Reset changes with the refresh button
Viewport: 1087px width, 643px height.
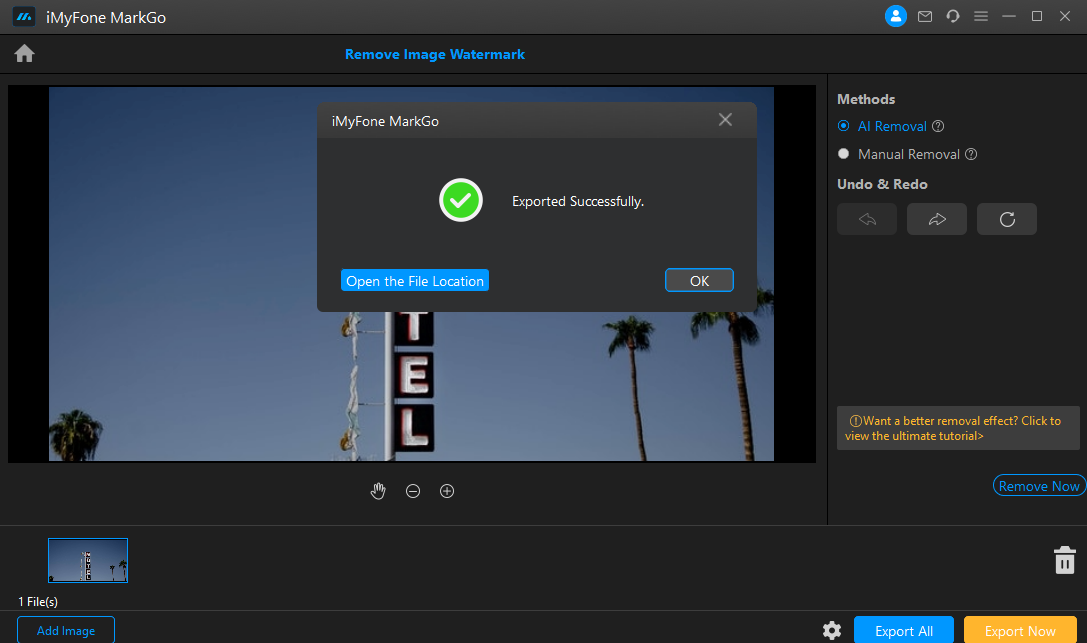pos(1007,219)
